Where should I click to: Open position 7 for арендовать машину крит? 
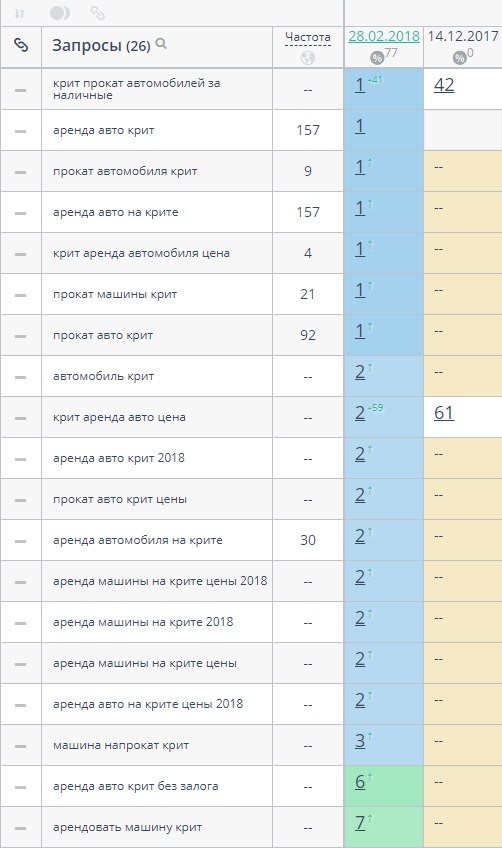[360, 823]
